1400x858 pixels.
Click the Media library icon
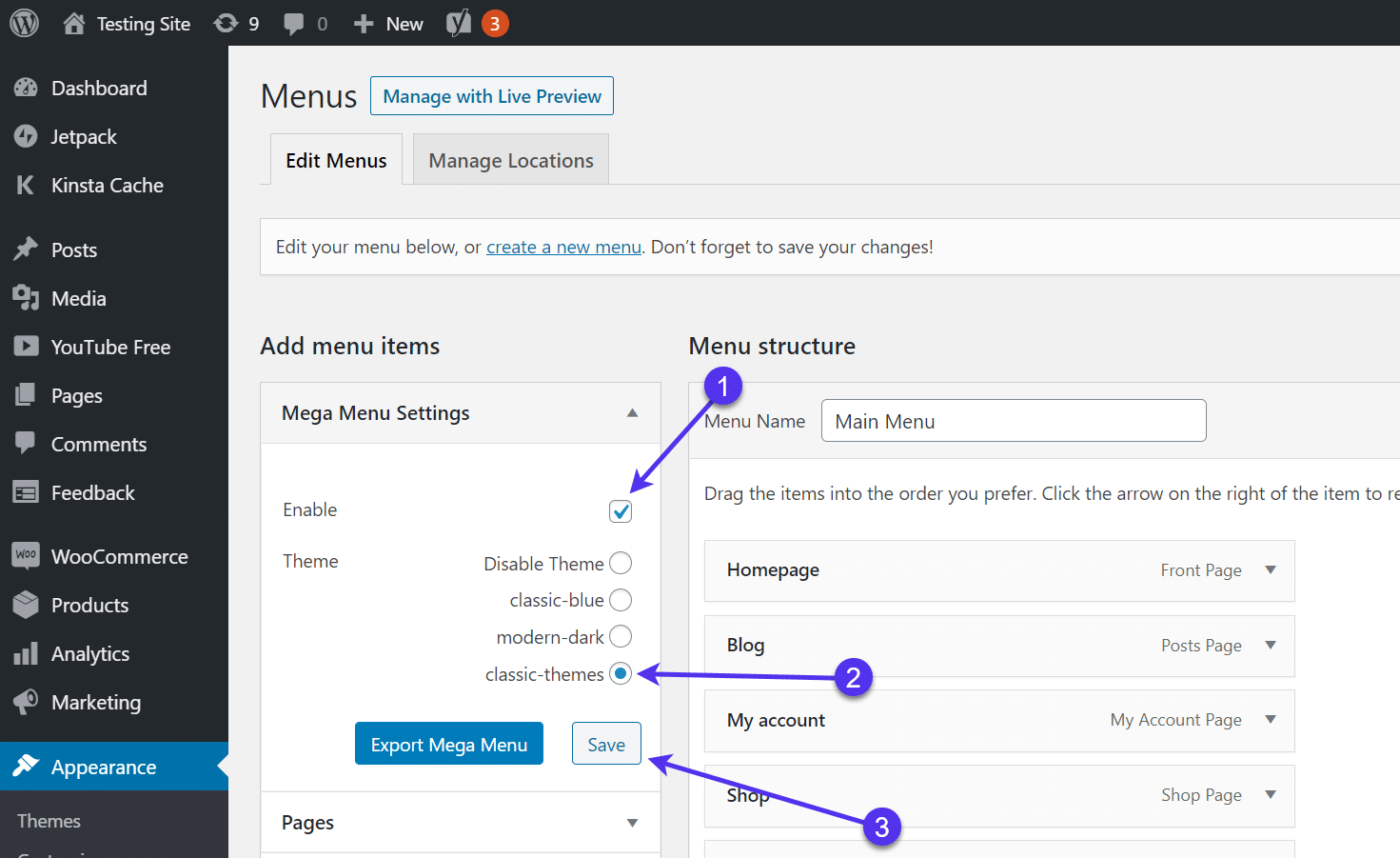click(x=26, y=298)
